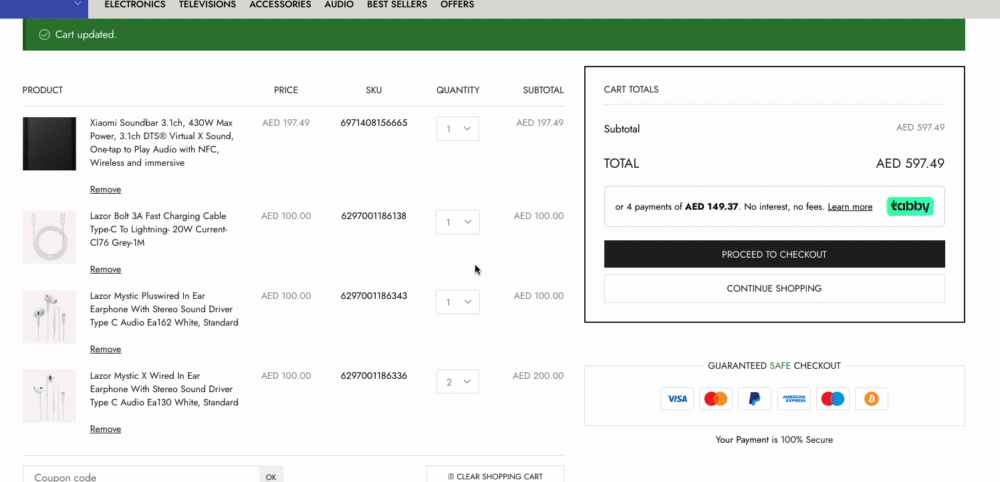1000x482 pixels.
Task: Click the AED 197.49 price cell
Action: tap(286, 122)
